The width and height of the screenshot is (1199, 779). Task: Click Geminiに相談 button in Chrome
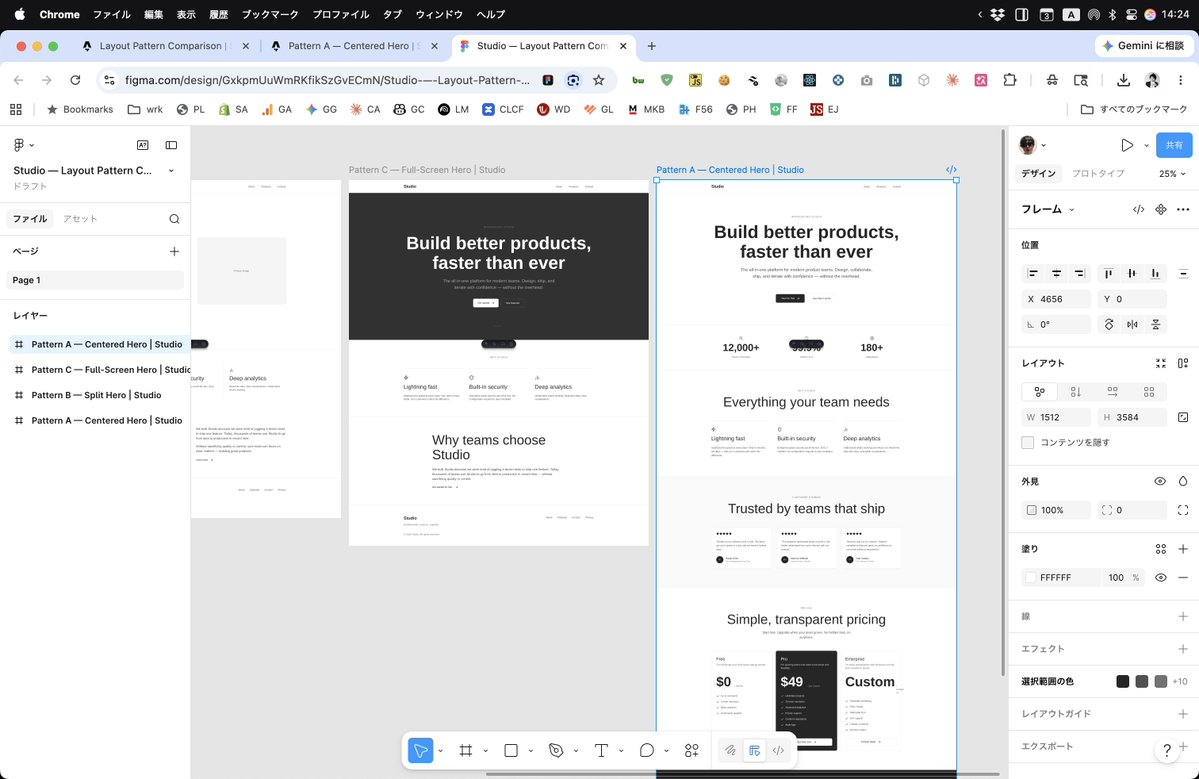pos(1144,46)
